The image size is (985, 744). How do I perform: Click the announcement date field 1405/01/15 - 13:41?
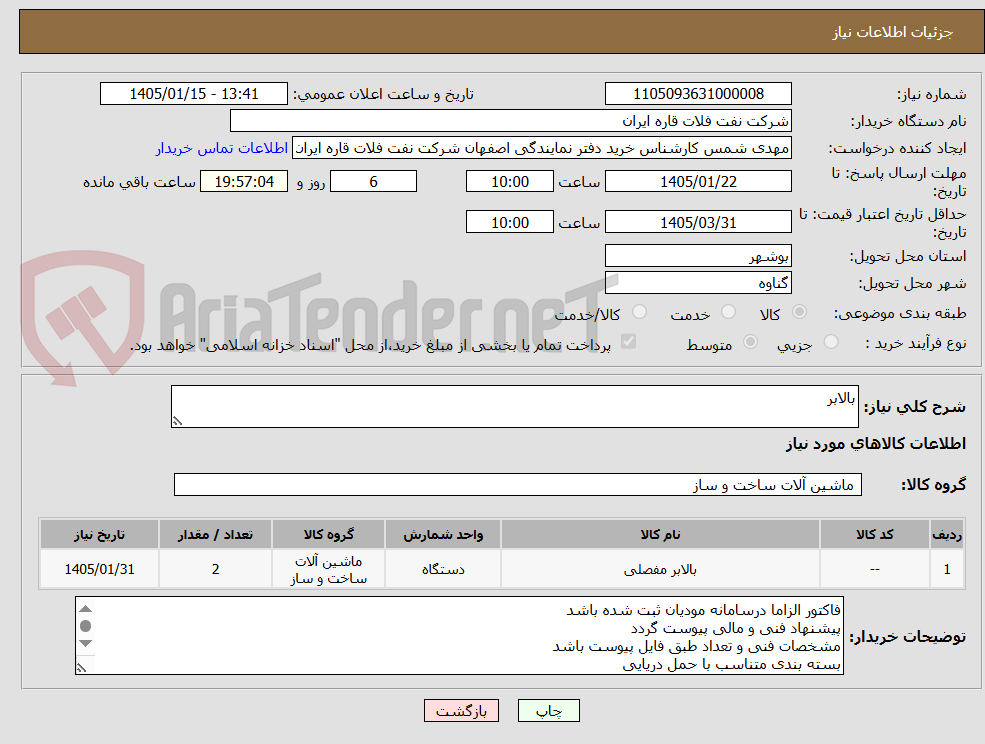pyautogui.click(x=193, y=94)
